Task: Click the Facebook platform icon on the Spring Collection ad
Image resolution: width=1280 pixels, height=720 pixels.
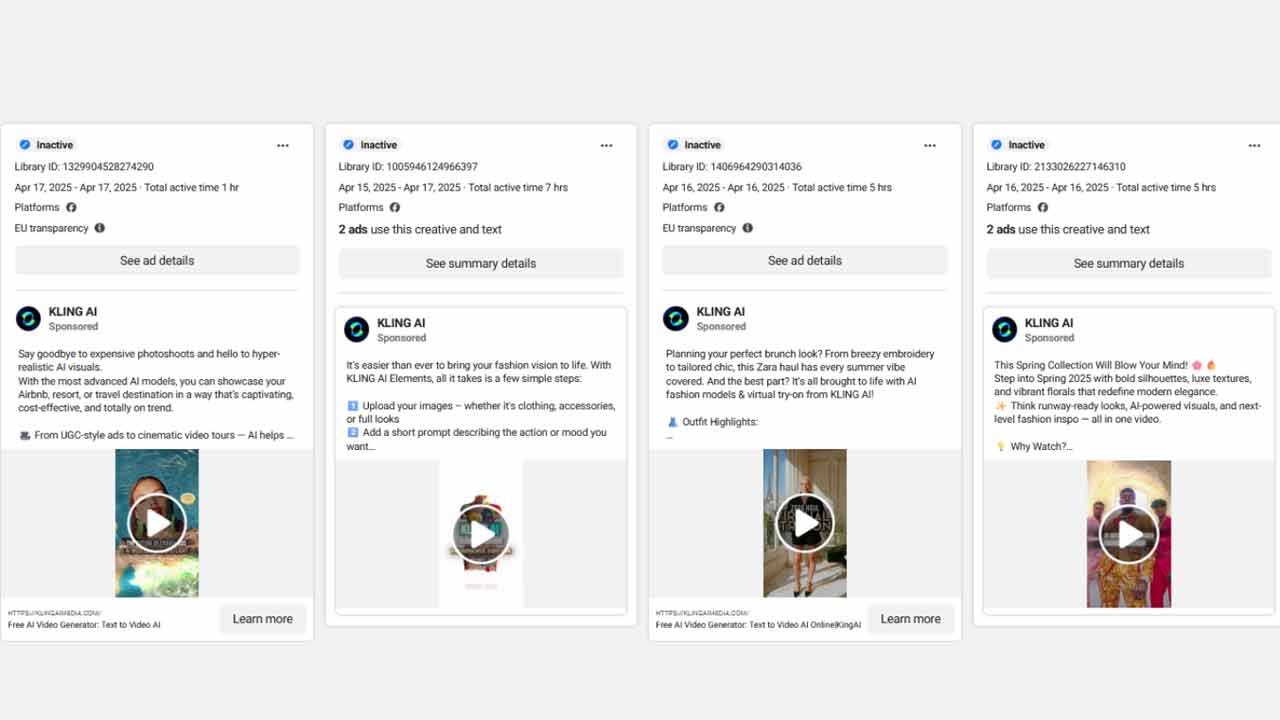Action: (x=1043, y=208)
